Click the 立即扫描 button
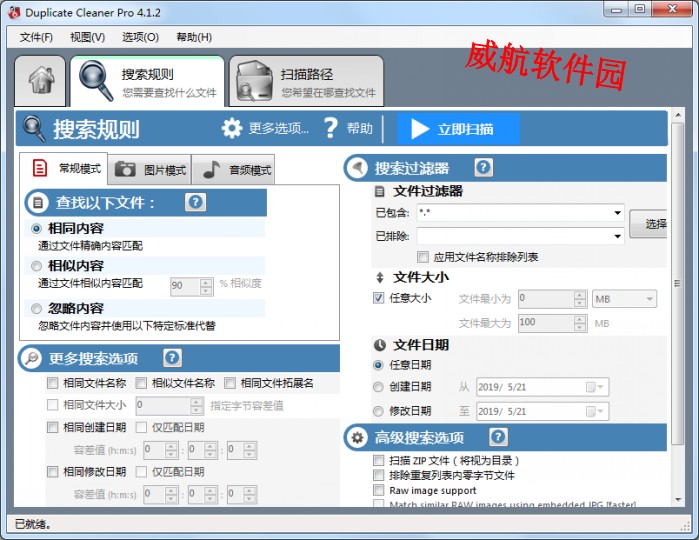This screenshot has width=699, height=540. pyautogui.click(x=458, y=129)
